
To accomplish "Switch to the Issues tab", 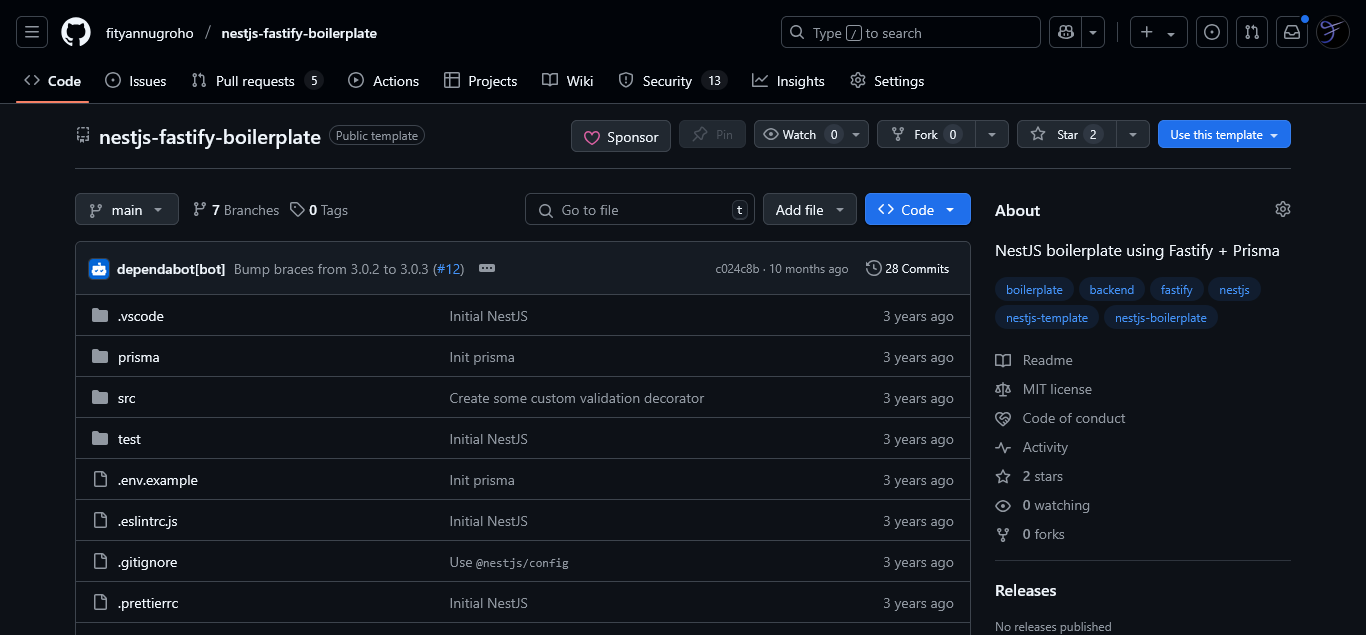I will click(136, 81).
